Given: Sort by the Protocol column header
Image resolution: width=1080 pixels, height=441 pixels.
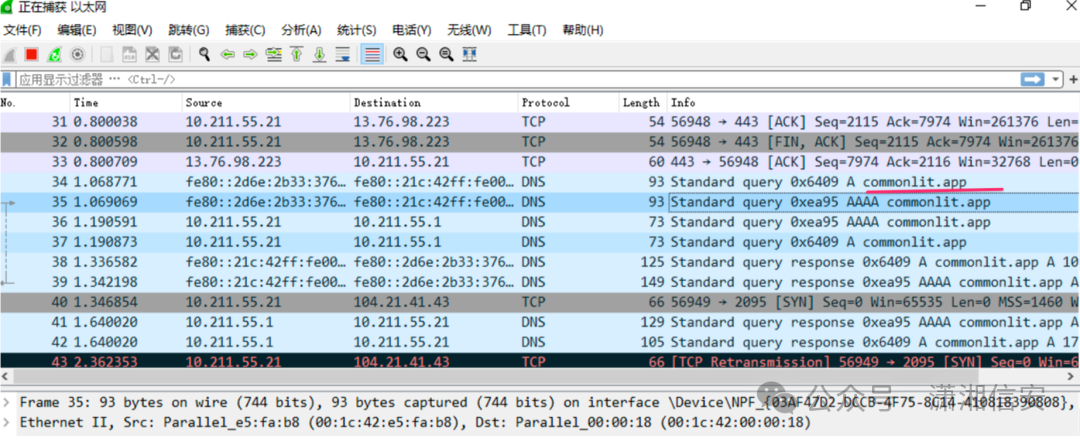Looking at the screenshot, I should (568, 103).
